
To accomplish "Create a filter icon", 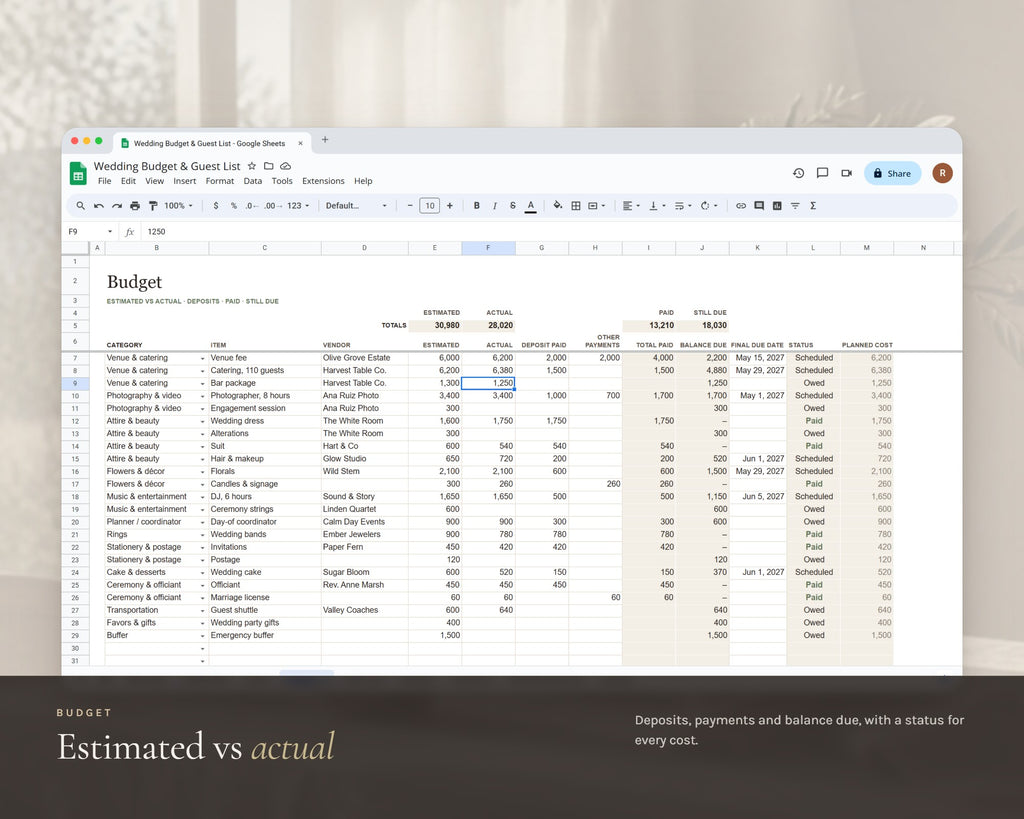I will click(795, 206).
